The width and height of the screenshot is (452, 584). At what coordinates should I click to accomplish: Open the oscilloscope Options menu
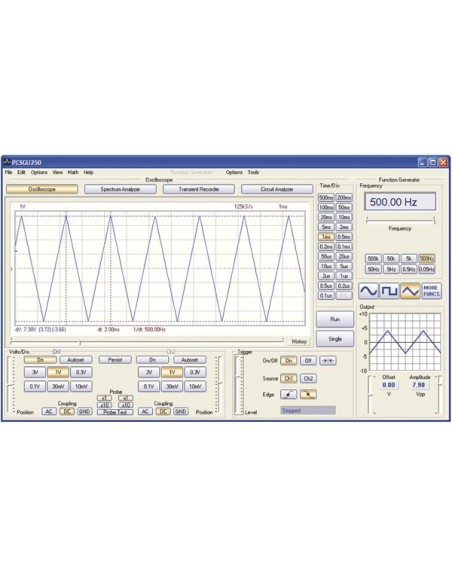click(39, 172)
